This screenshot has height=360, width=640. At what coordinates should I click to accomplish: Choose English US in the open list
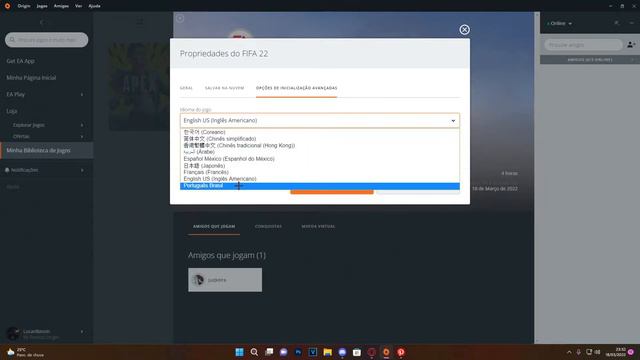click(x=320, y=179)
